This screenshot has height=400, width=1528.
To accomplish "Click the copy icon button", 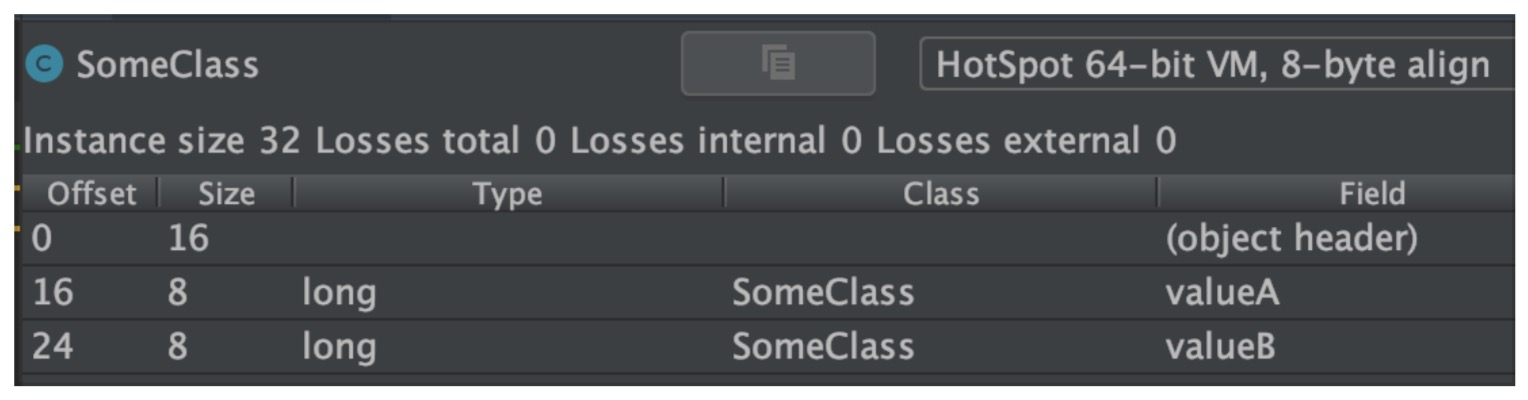I will [778, 64].
